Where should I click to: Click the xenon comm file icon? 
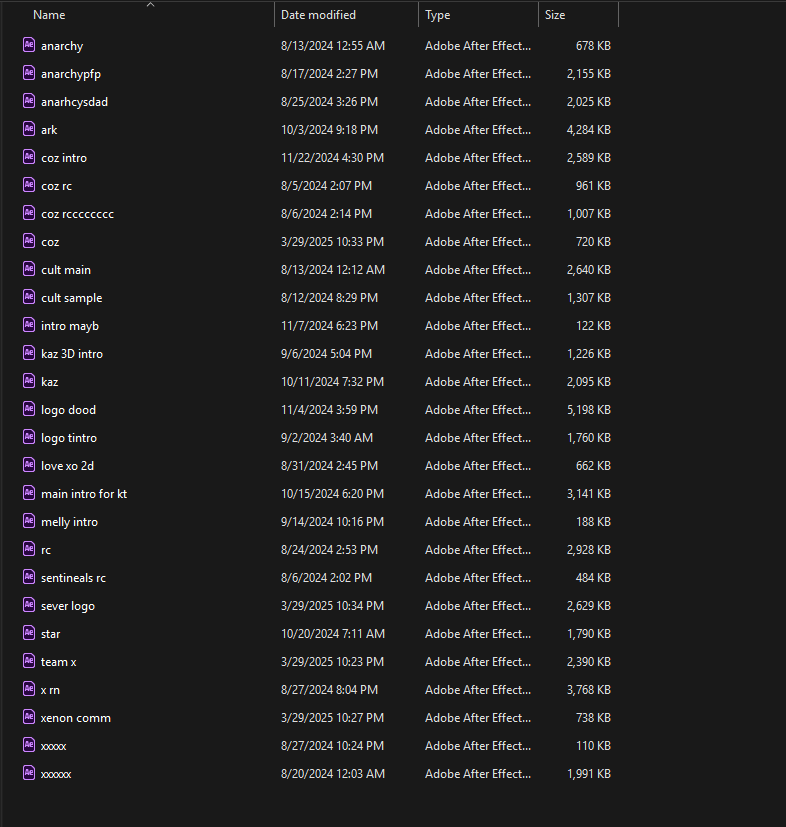tap(29, 716)
